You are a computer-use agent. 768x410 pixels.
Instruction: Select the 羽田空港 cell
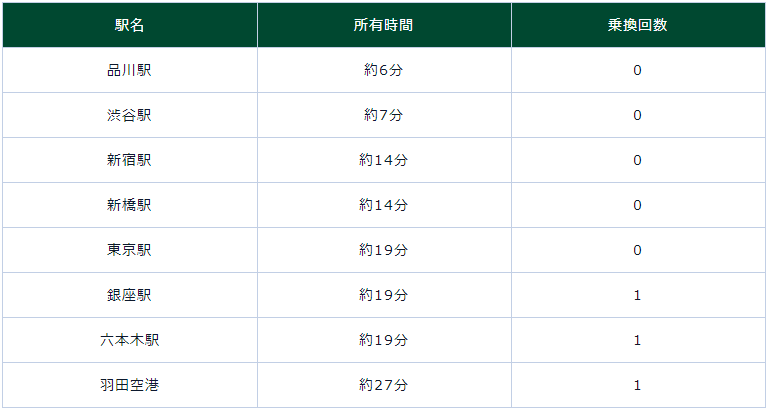pyautogui.click(x=129, y=385)
